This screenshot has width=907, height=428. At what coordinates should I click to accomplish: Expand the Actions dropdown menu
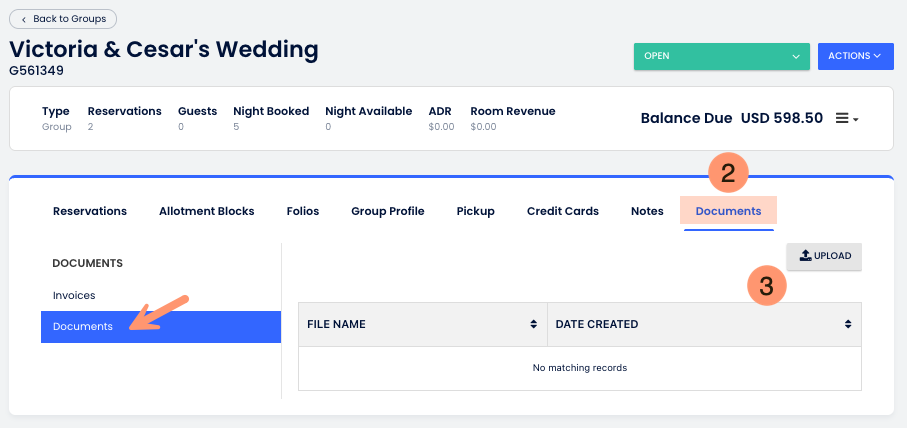click(855, 56)
